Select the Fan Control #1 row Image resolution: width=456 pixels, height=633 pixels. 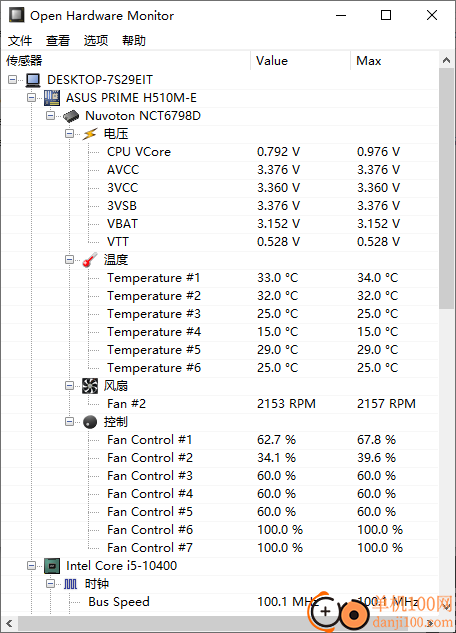pyautogui.click(x=220, y=440)
